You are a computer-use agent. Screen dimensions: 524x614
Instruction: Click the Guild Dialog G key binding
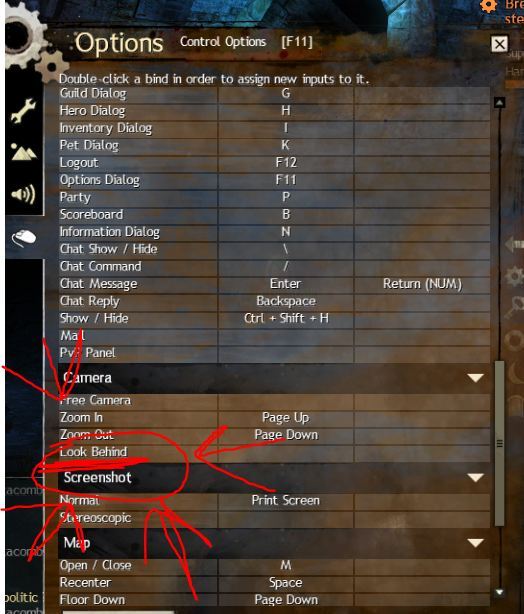tap(286, 94)
